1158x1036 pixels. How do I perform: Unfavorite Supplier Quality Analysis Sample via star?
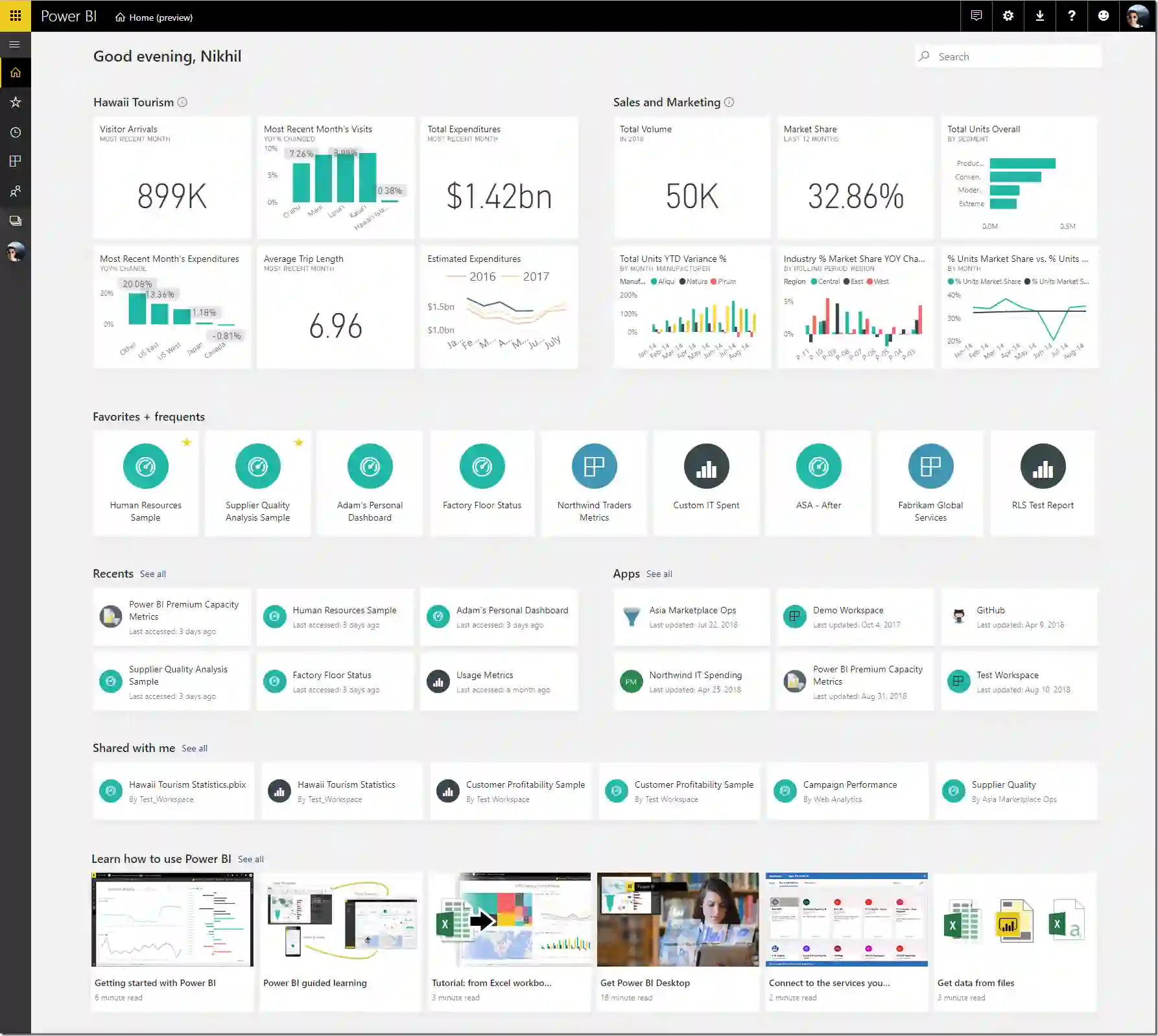pos(299,442)
